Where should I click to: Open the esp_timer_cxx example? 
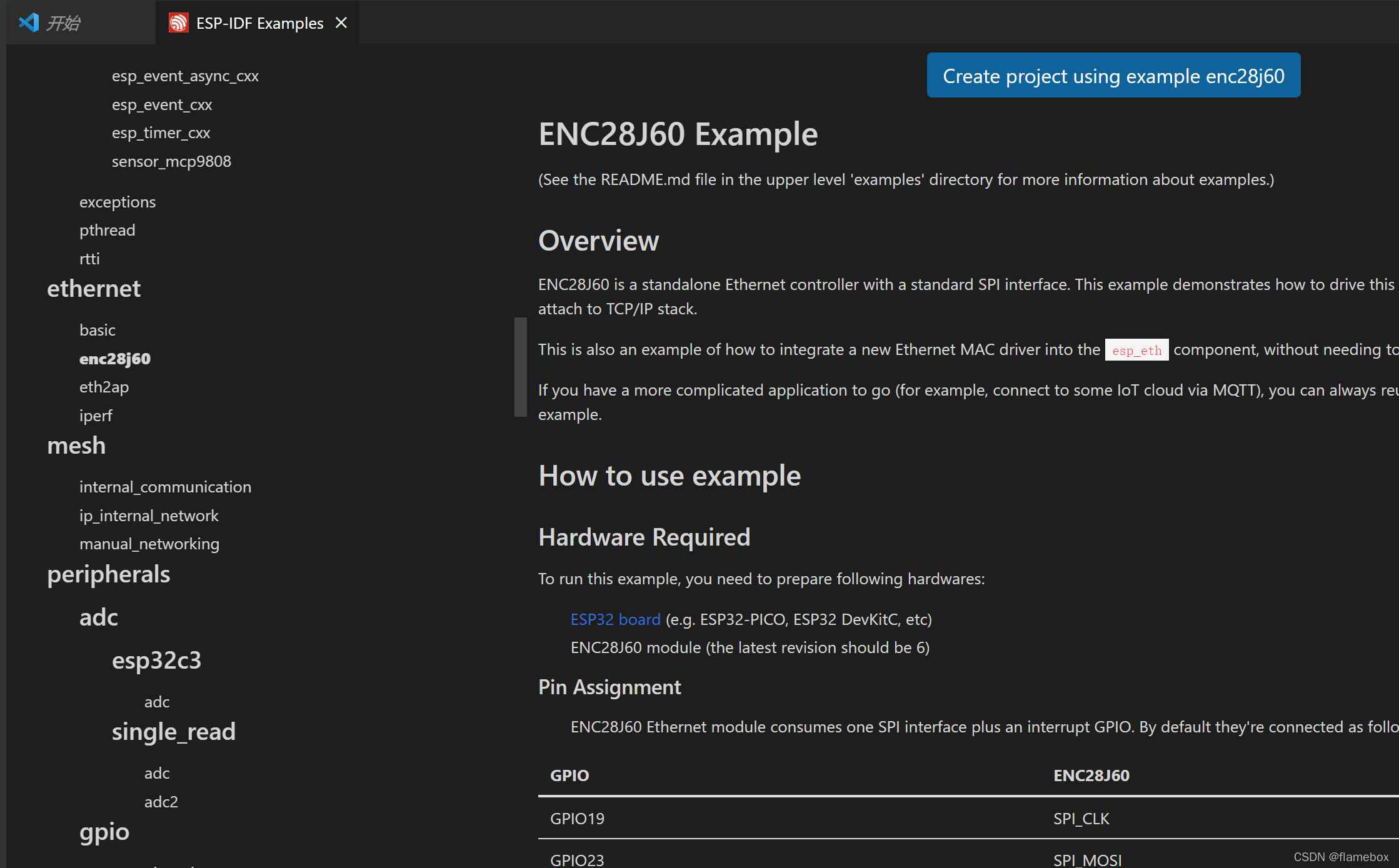tap(161, 133)
